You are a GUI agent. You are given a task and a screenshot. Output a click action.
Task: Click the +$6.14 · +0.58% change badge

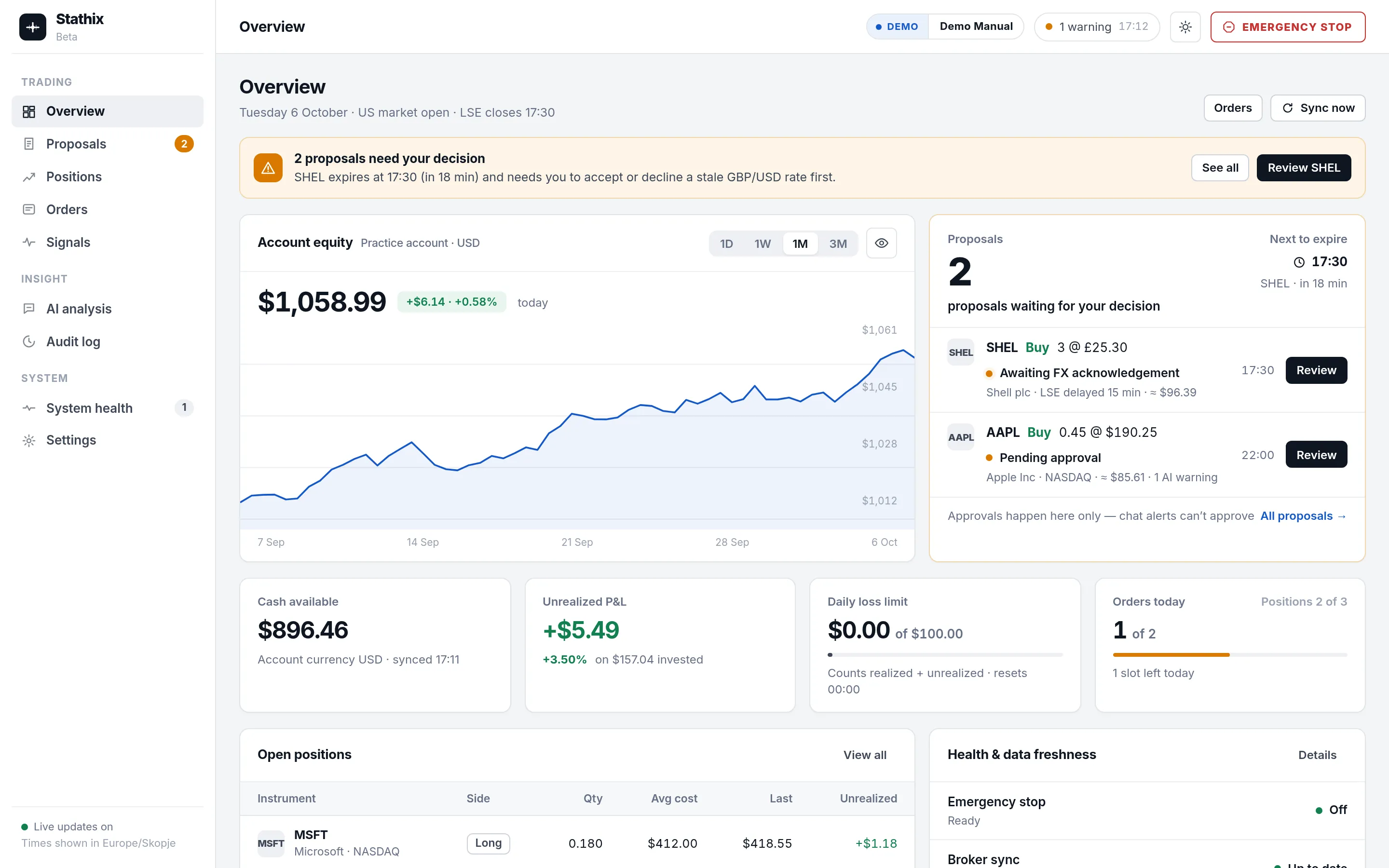click(452, 302)
